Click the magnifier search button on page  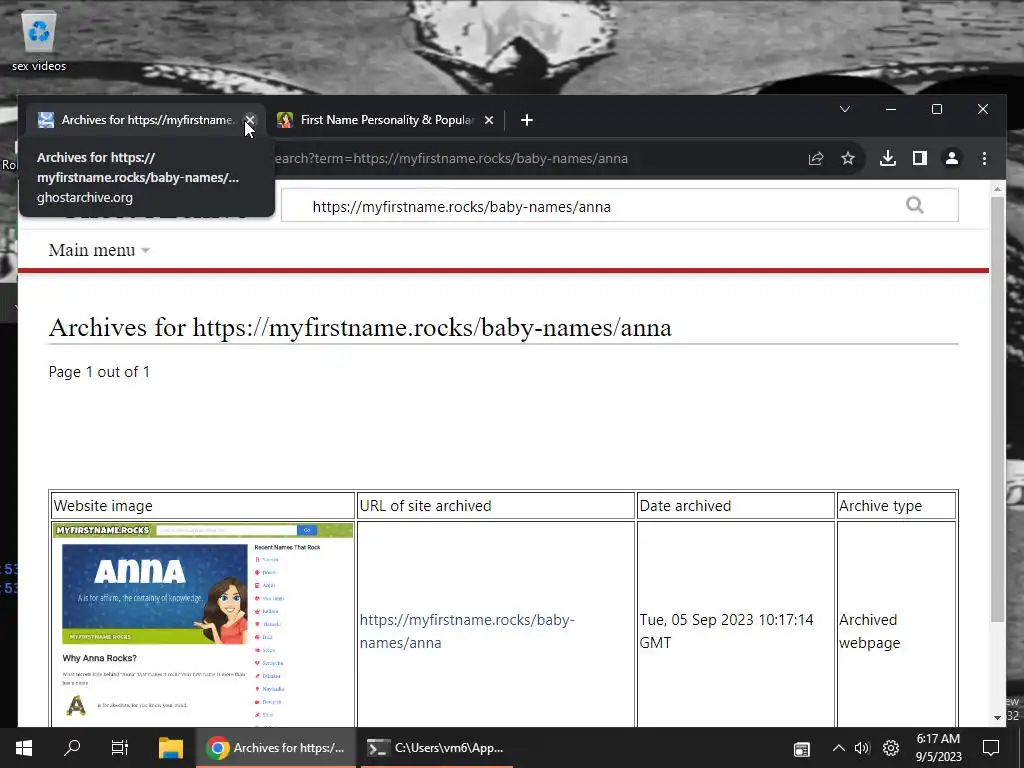915,206
